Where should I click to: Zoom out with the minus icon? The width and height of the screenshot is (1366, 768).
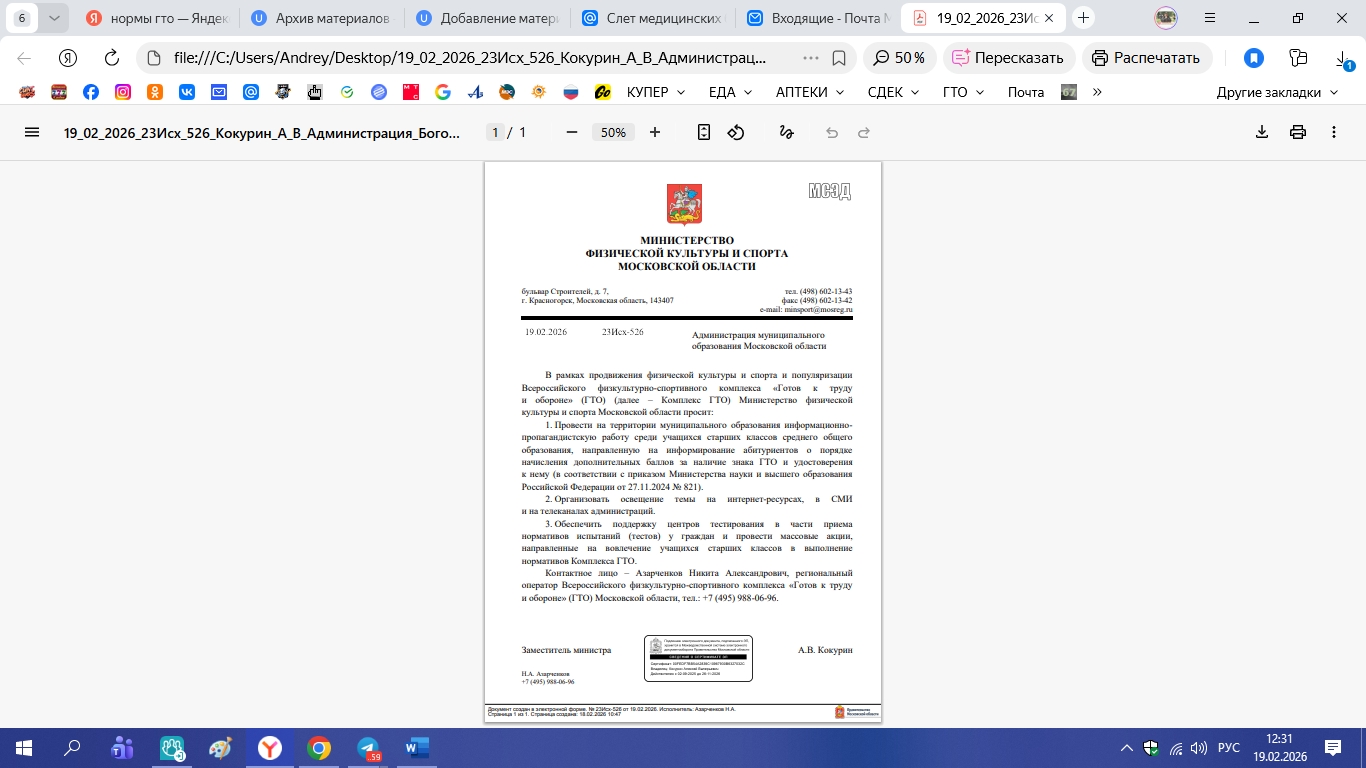(572, 132)
